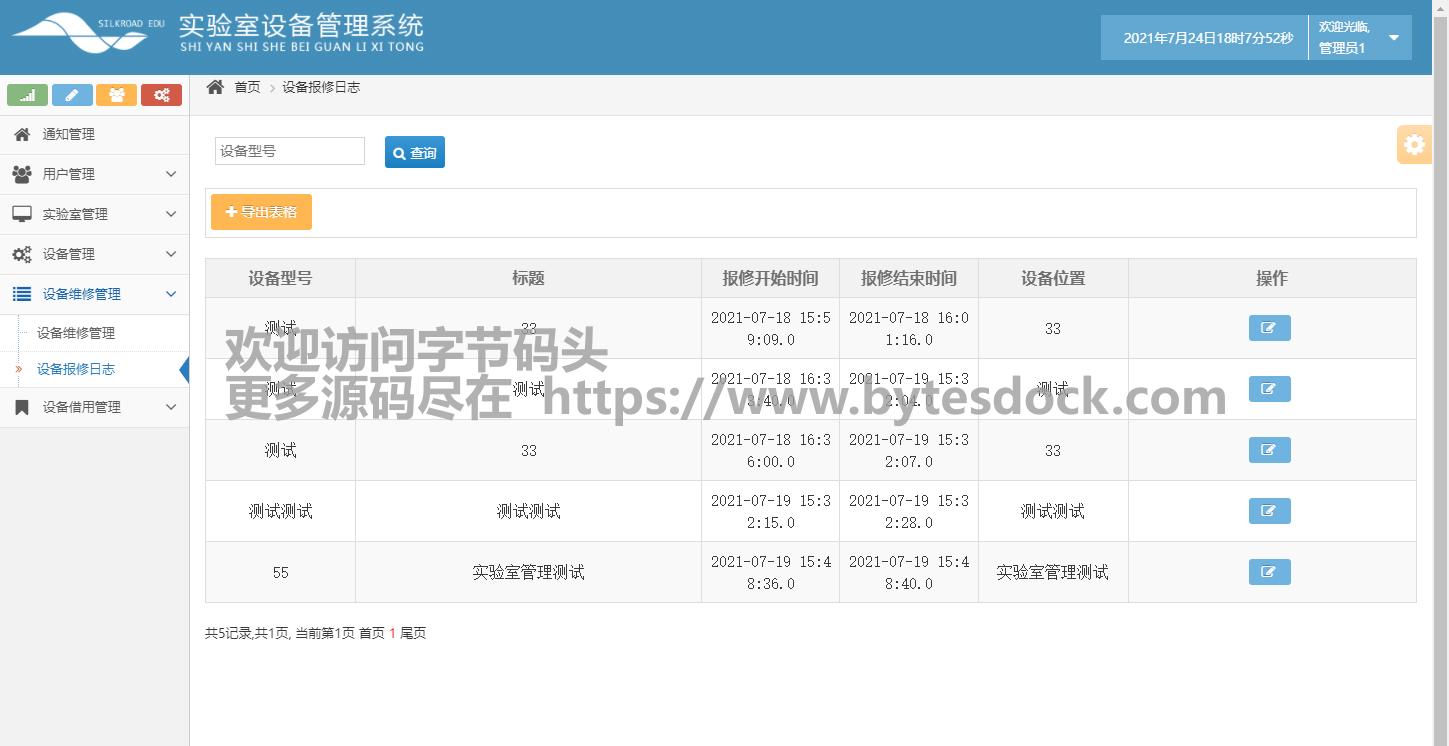The width and height of the screenshot is (1449, 746).
Task: Click the green signal bars shortcut icon
Action: 27,95
